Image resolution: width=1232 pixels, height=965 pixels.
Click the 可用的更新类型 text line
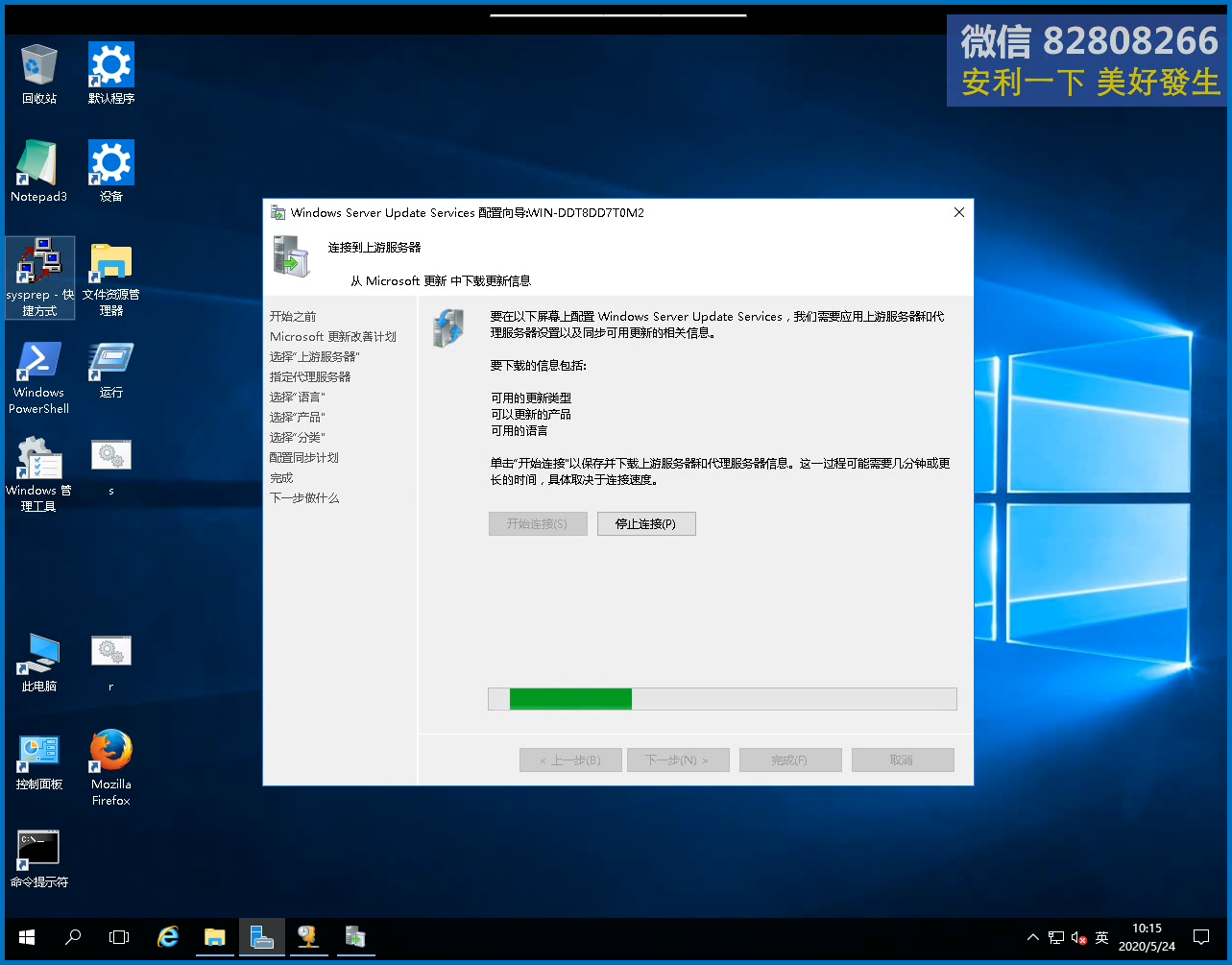tap(531, 398)
